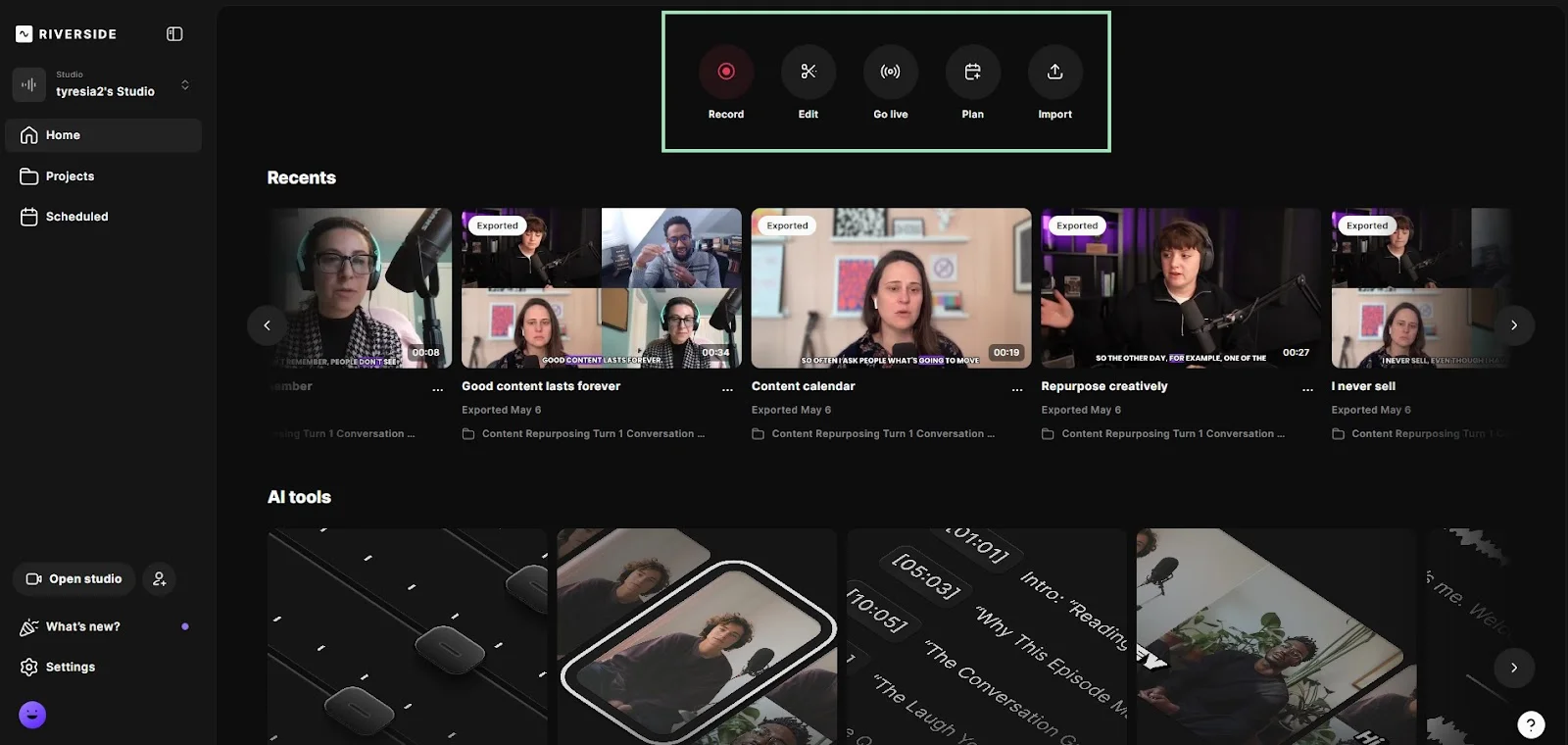Viewport: 1568px width, 745px height.
Task: Click Exported badge on Repurpose creatively thumbnail
Action: [x=1077, y=225]
